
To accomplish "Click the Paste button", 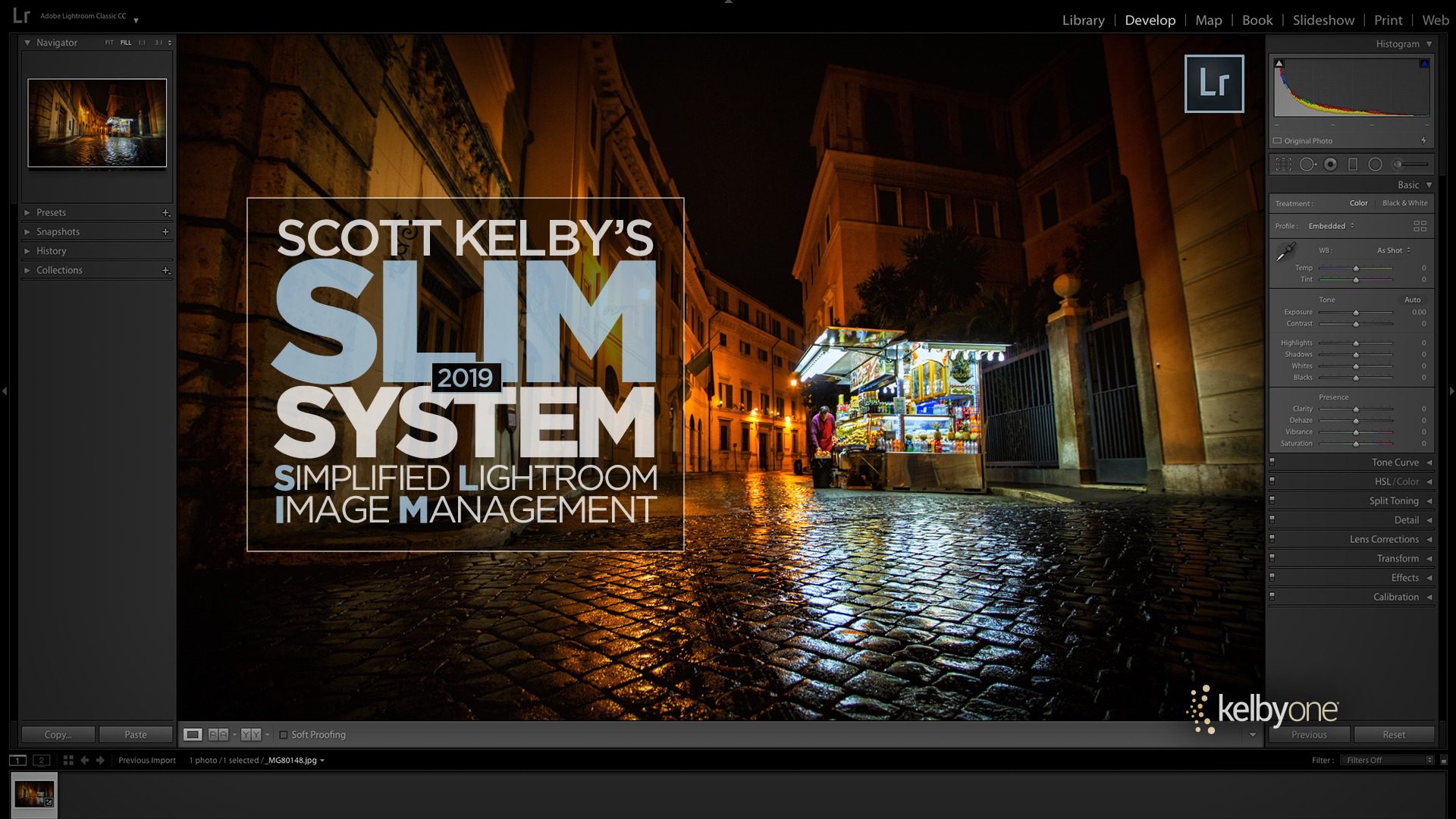I will pyautogui.click(x=136, y=735).
